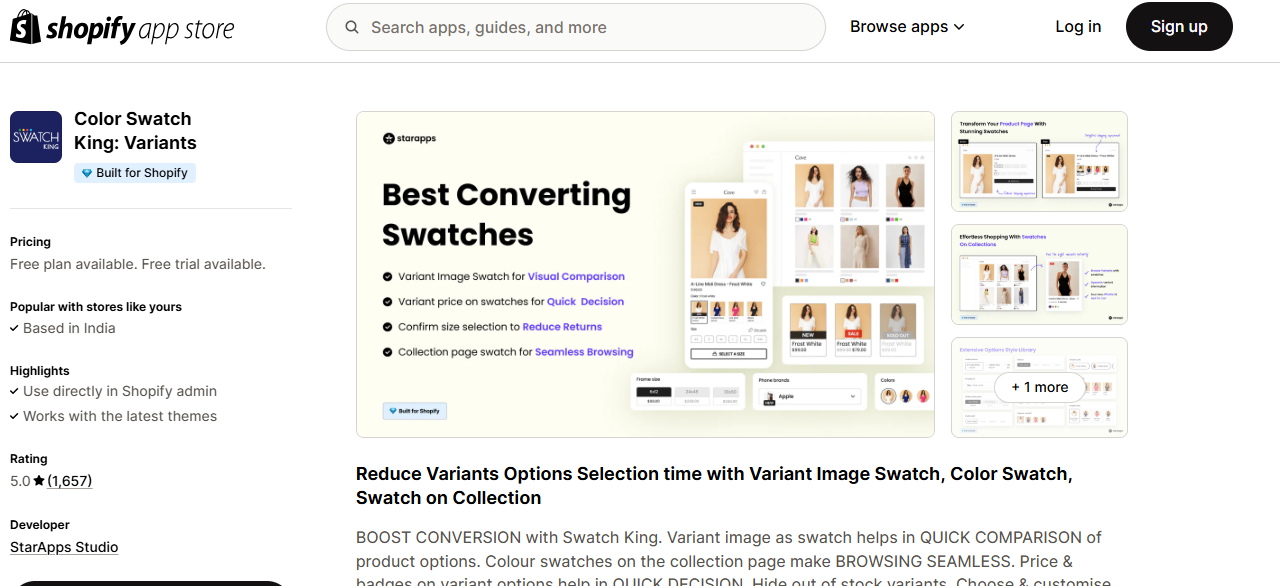Open the Effortless Shopping with Swatches thumbnail
The image size is (1280, 586).
(1039, 274)
